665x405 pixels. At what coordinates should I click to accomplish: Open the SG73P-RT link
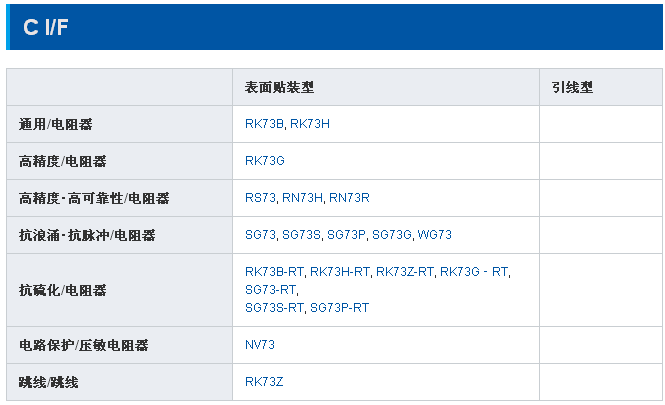340,308
